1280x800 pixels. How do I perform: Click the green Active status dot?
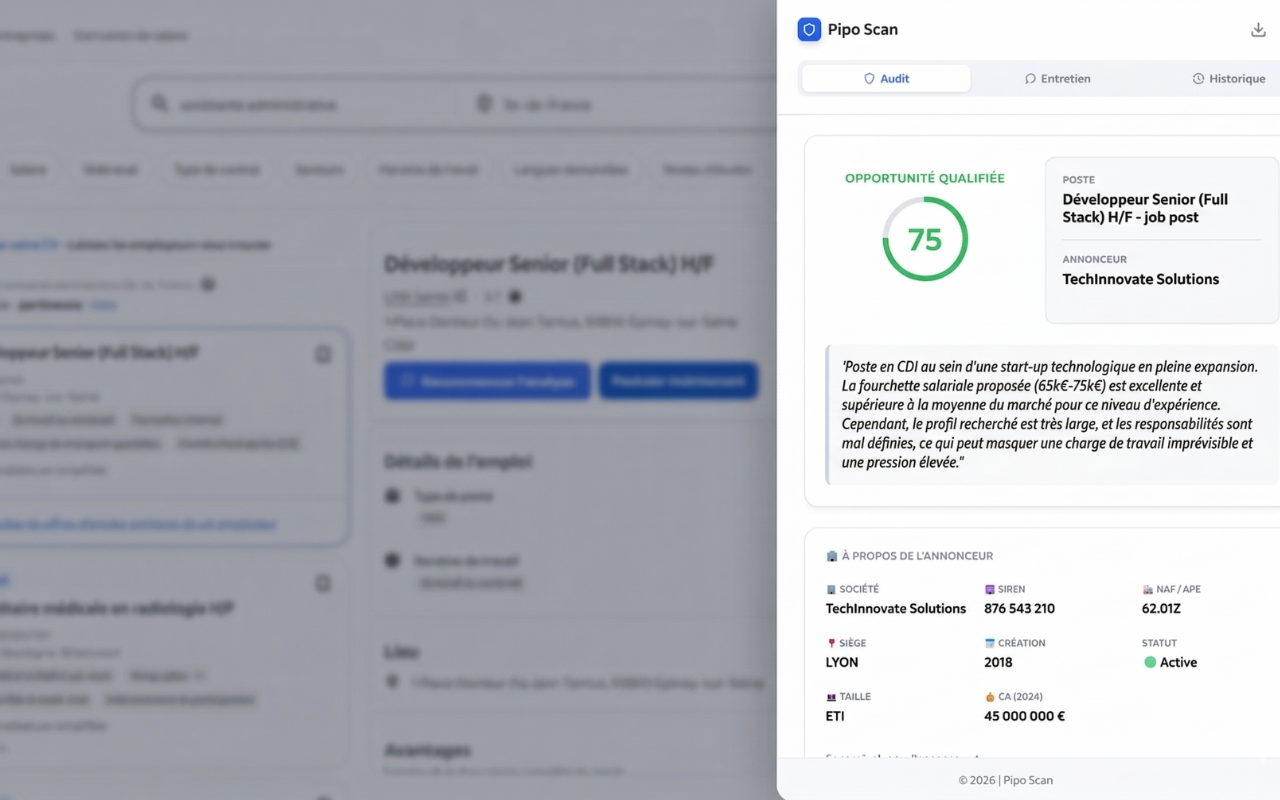pos(1150,662)
